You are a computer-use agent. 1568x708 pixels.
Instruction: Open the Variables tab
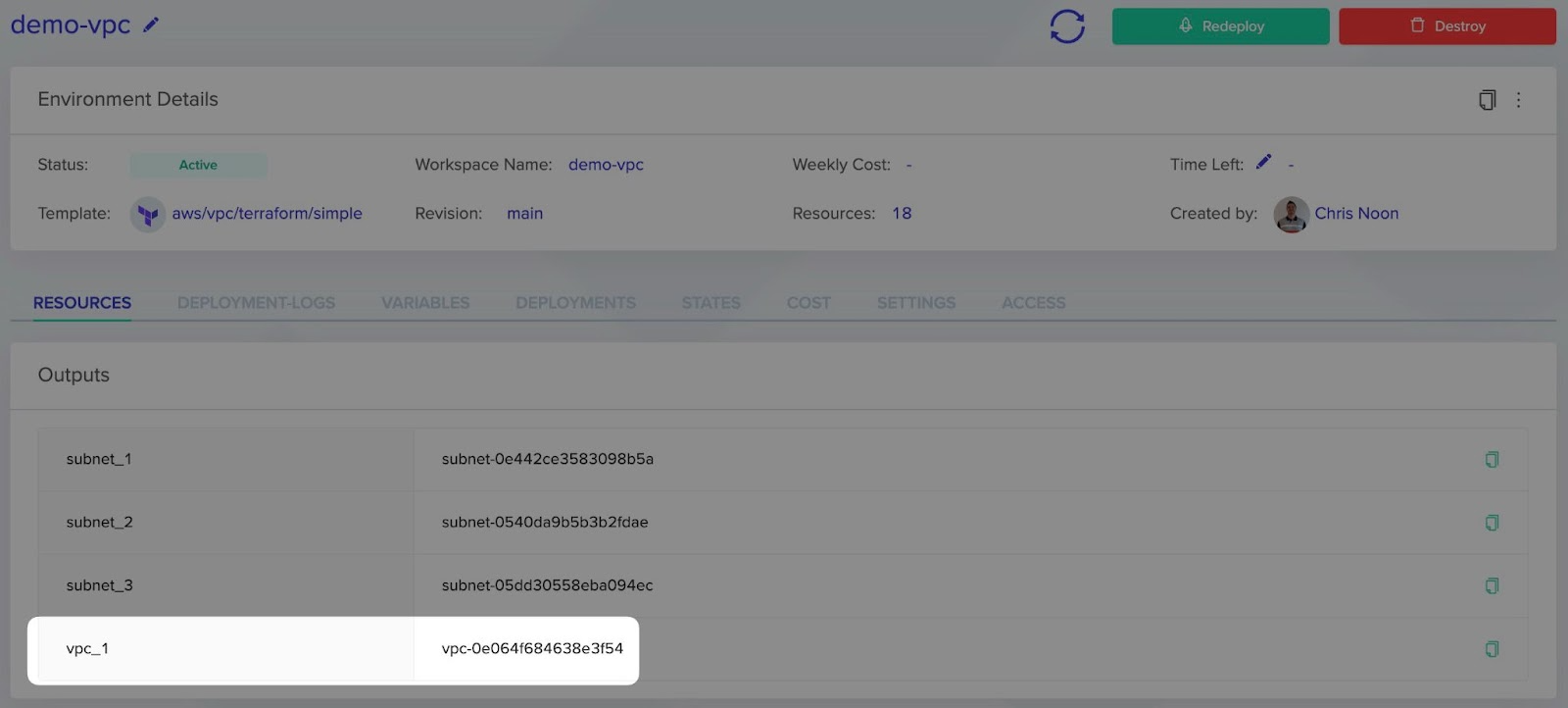425,303
